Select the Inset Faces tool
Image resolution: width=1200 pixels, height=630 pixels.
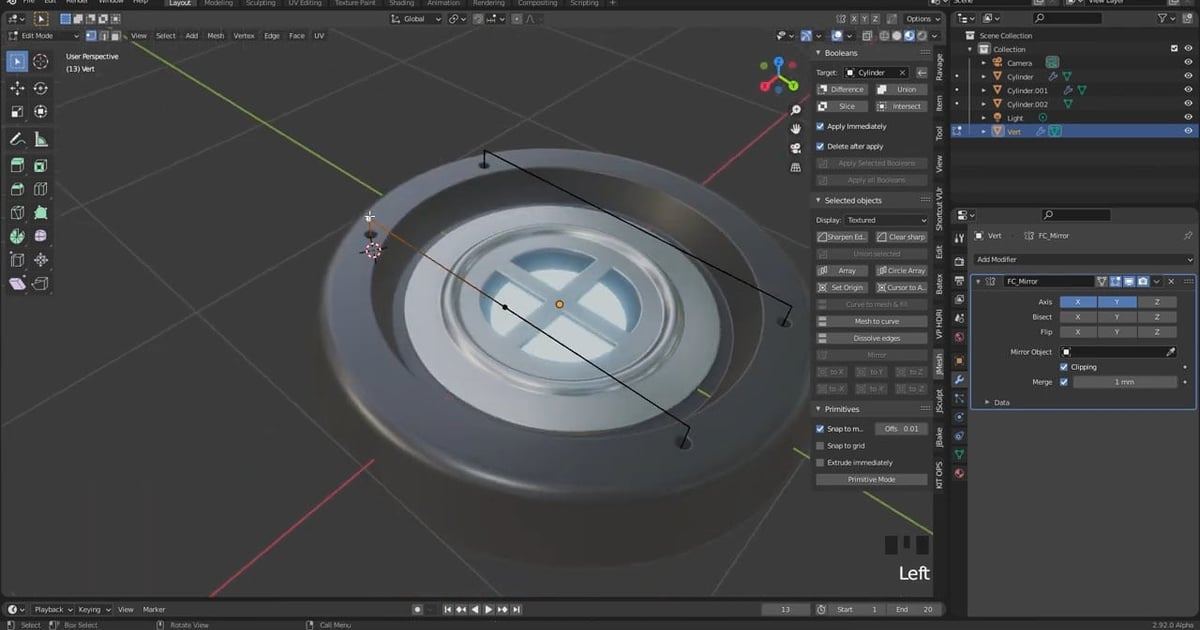(41, 165)
